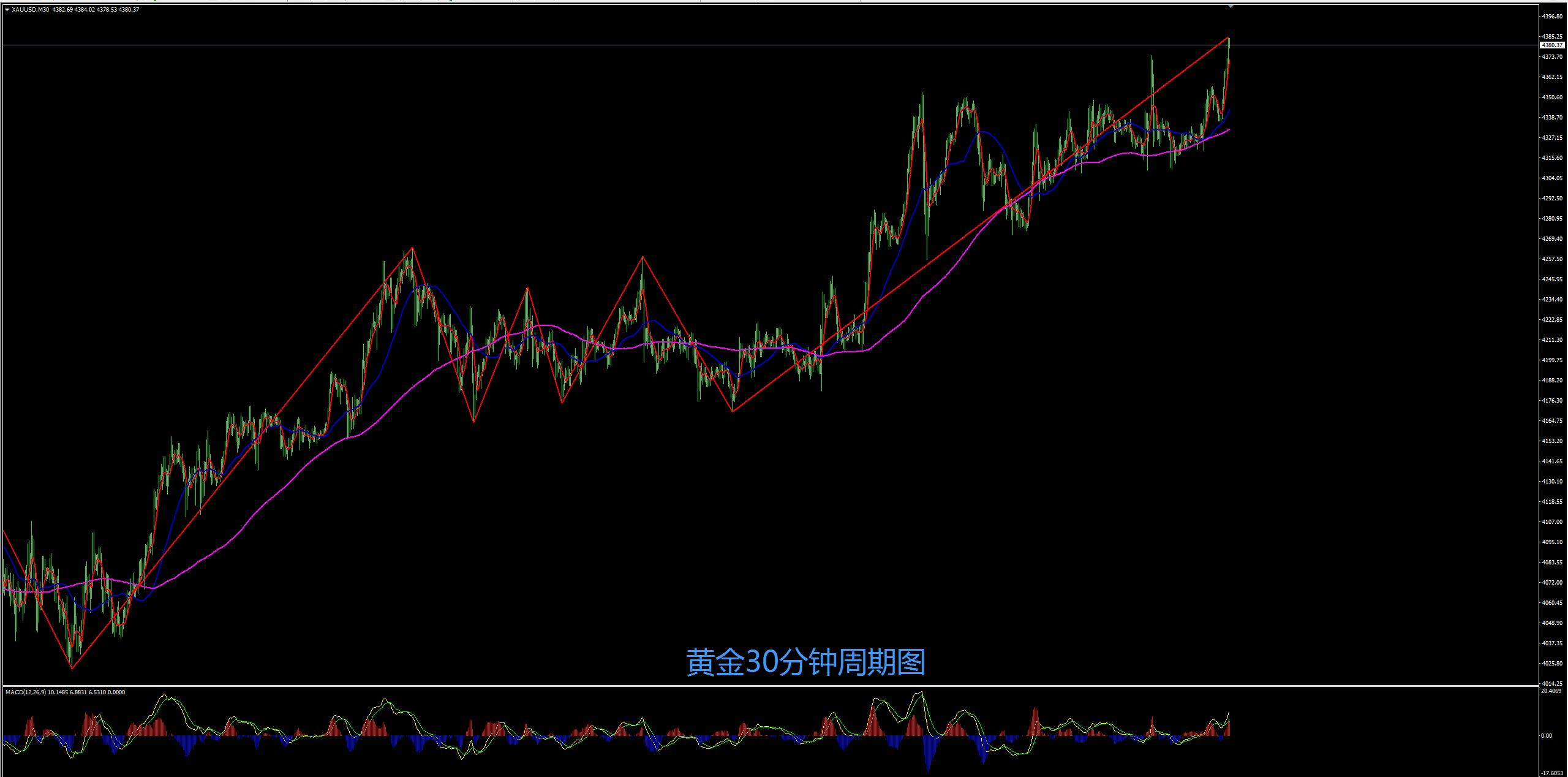Screen dimensions: 1568x777
Task: Click the 4338.70 price scale label
Action: (1552, 118)
